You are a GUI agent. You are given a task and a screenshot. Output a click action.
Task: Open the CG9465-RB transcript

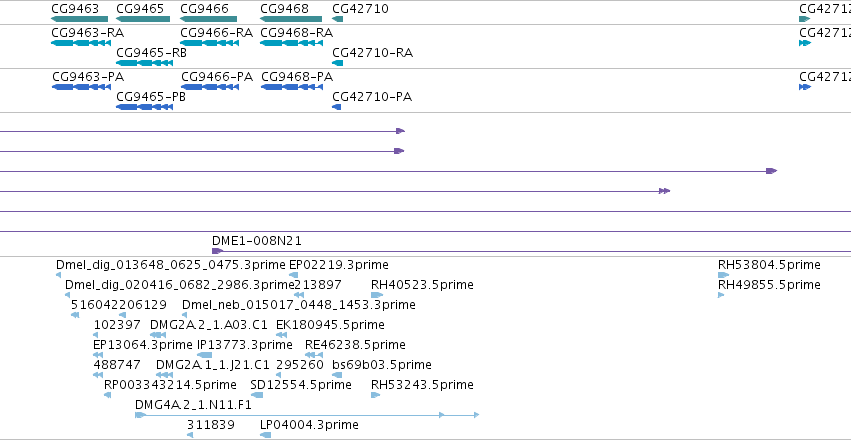(x=144, y=63)
